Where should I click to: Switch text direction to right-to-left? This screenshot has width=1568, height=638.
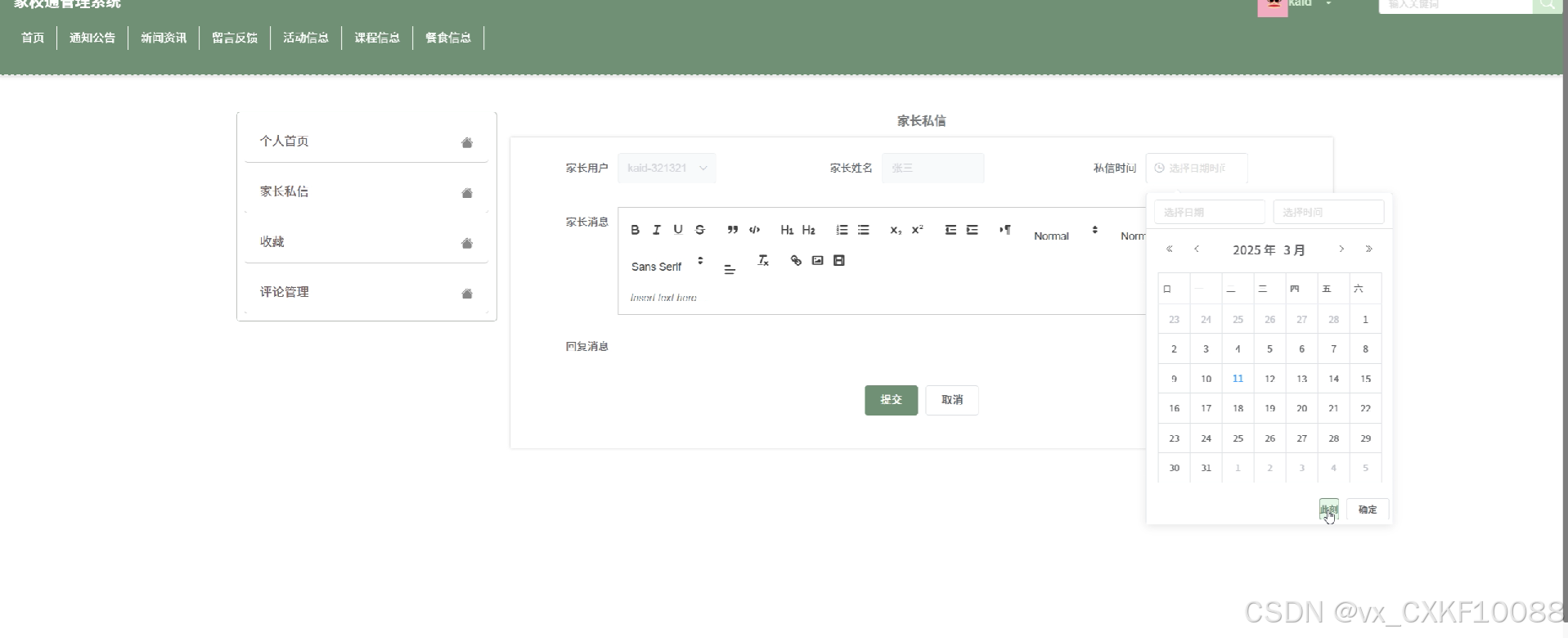point(1004,230)
